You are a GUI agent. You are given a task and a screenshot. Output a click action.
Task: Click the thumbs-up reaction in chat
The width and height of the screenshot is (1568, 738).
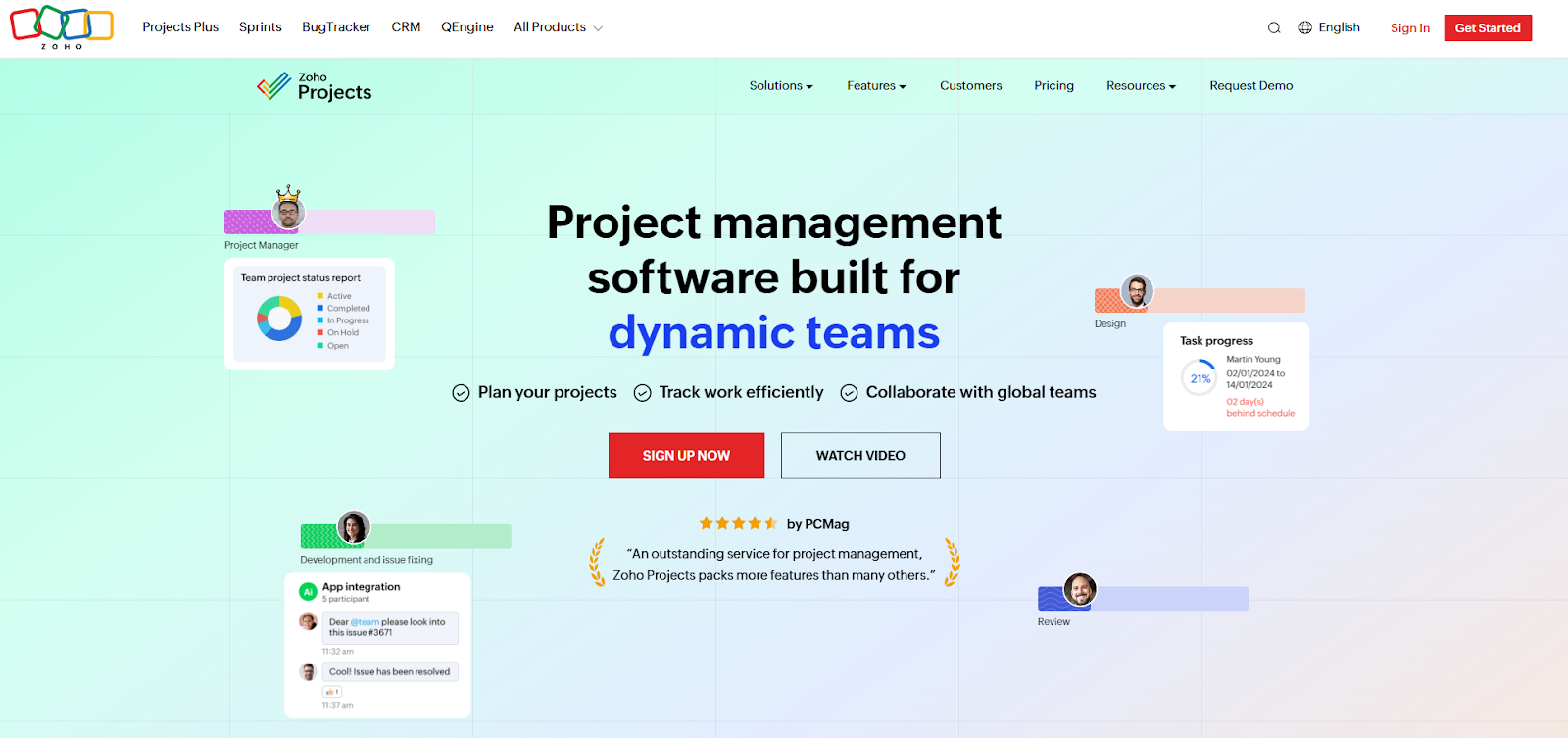coord(332,692)
